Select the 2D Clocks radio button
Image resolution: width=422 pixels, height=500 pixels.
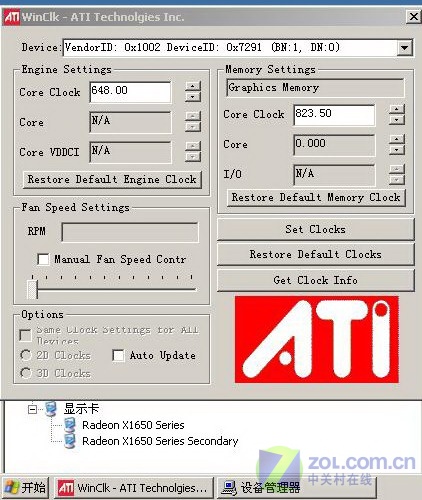26,355
